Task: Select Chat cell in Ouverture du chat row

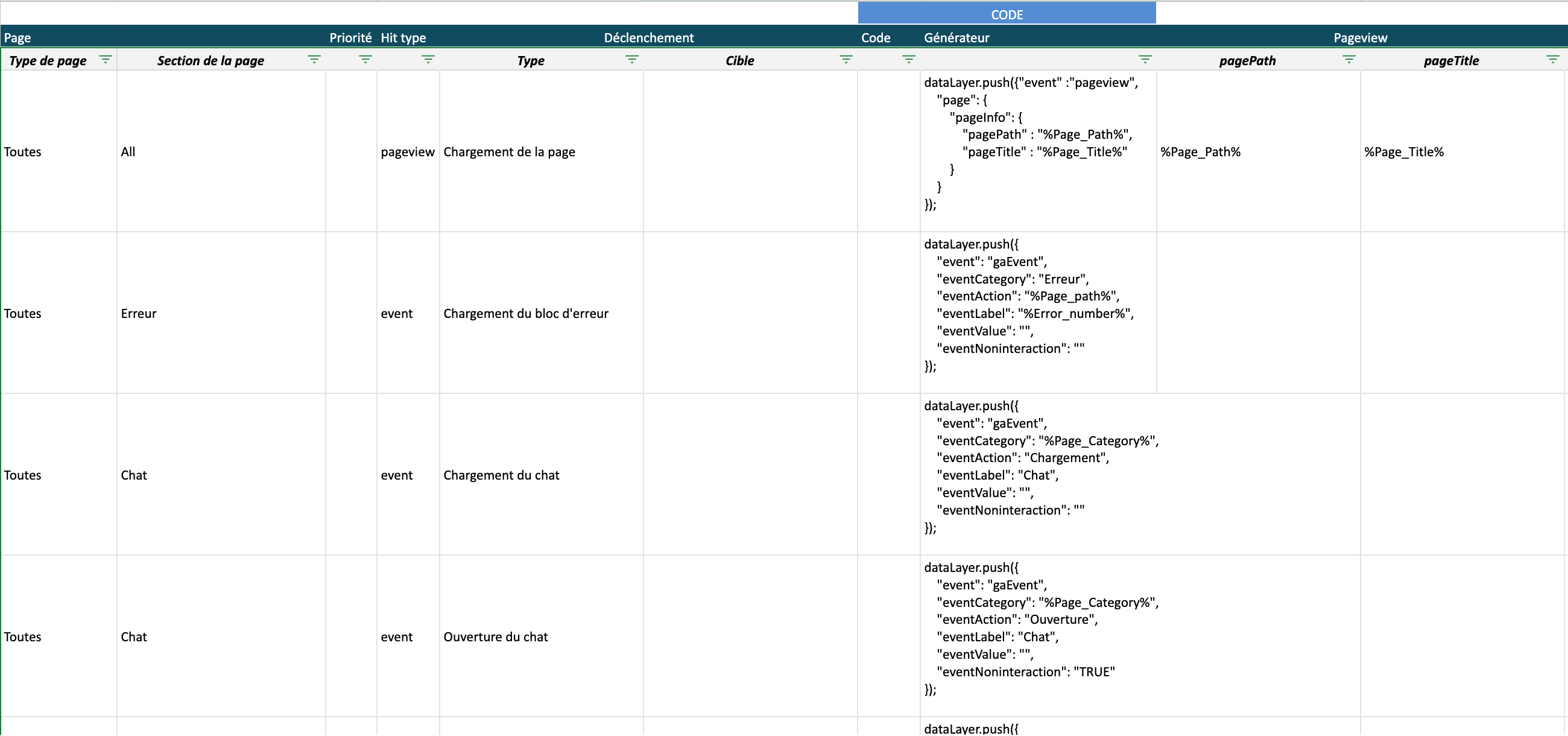Action: click(221, 638)
